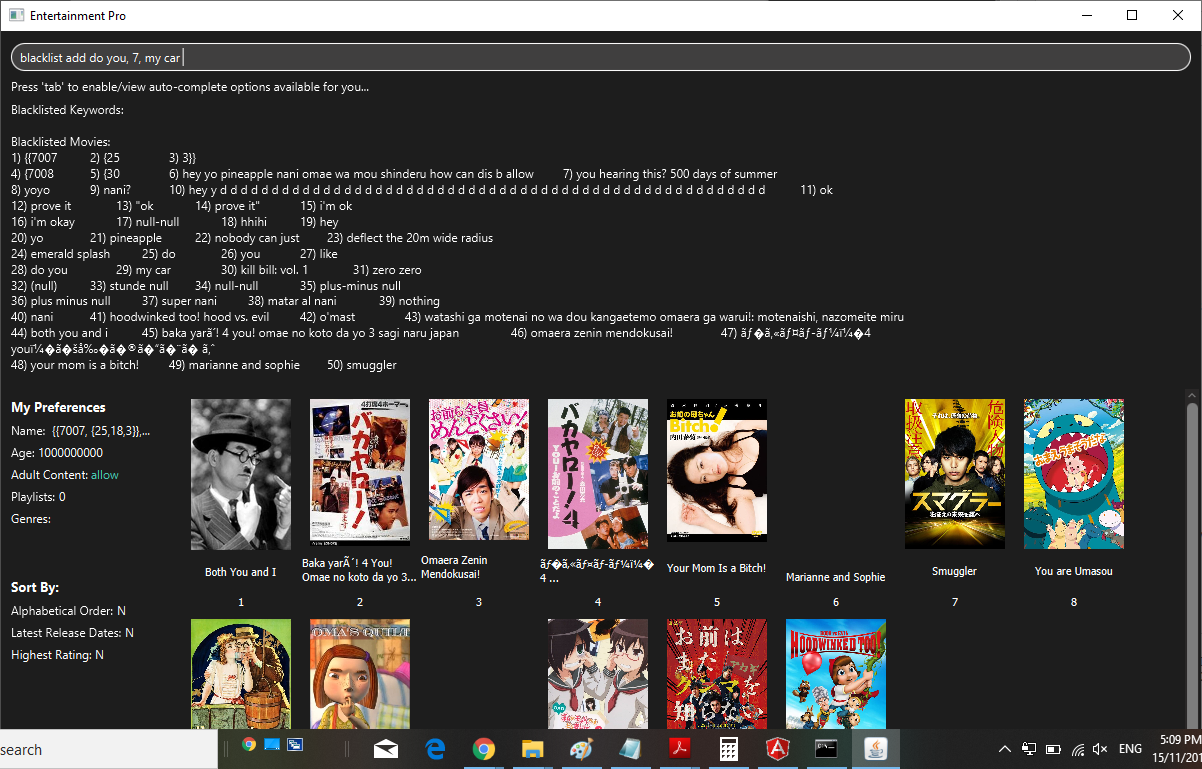This screenshot has height=769, width=1202.
Task: Click the Latest Release Dates sort option
Action: click(72, 633)
